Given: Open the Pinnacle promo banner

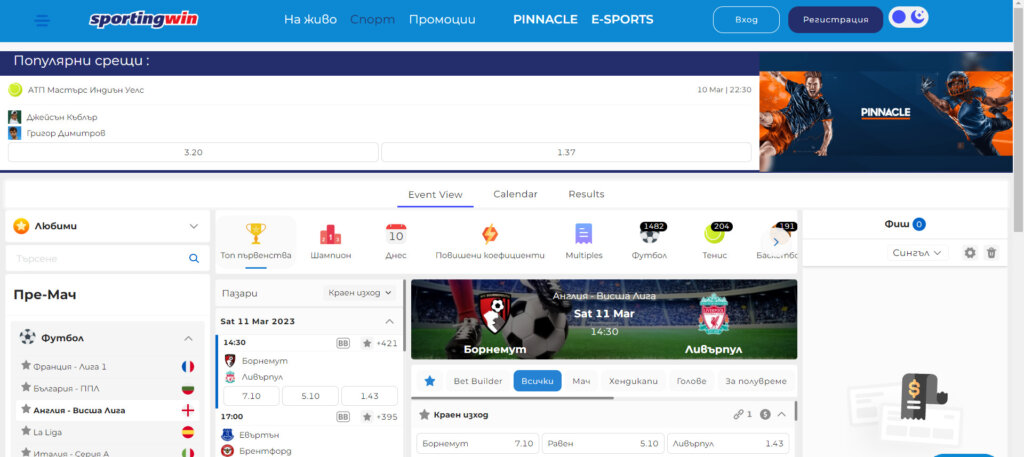Looking at the screenshot, I should click(886, 112).
